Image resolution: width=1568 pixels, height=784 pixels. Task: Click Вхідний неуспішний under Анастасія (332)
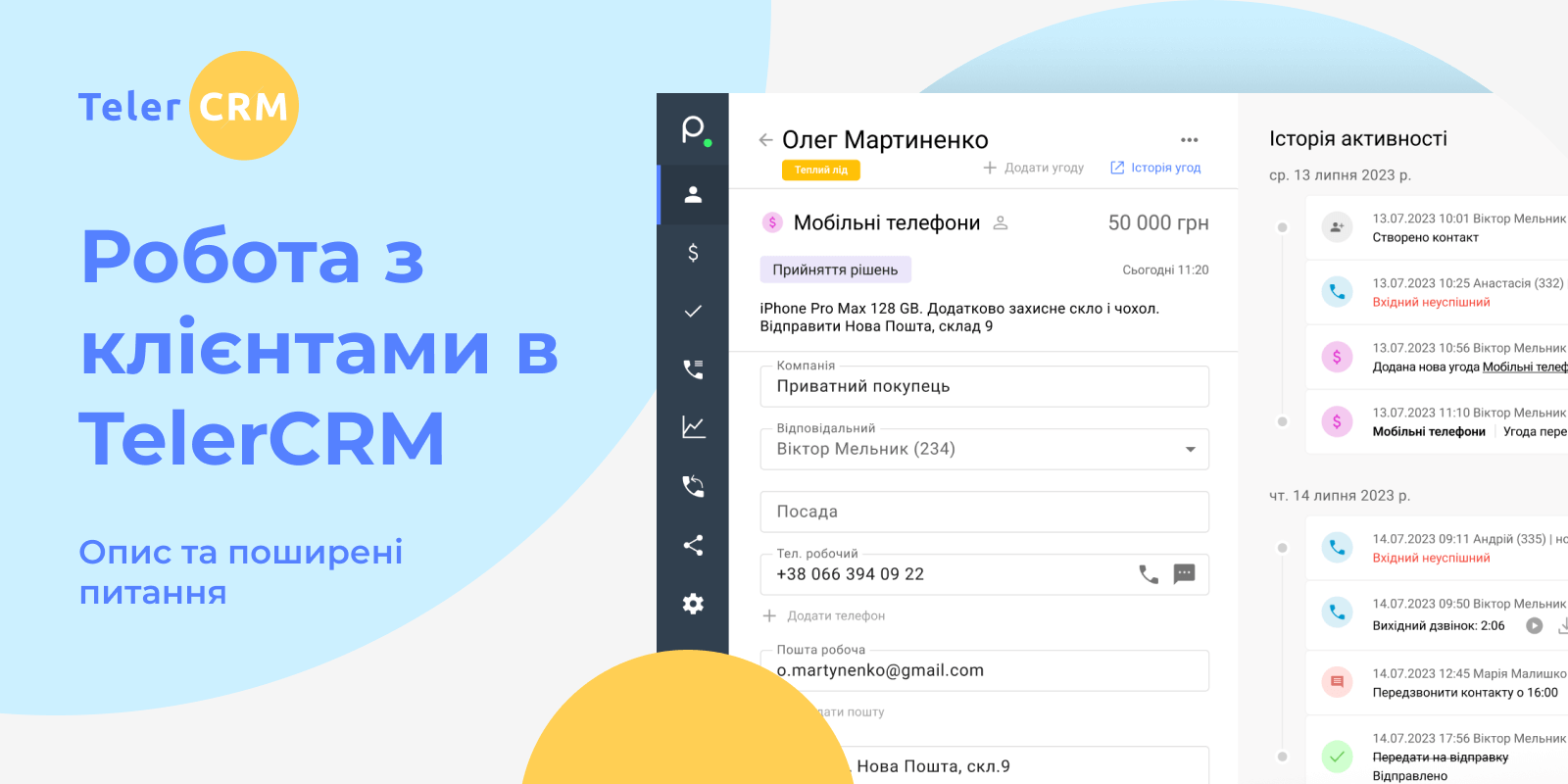click(1431, 302)
